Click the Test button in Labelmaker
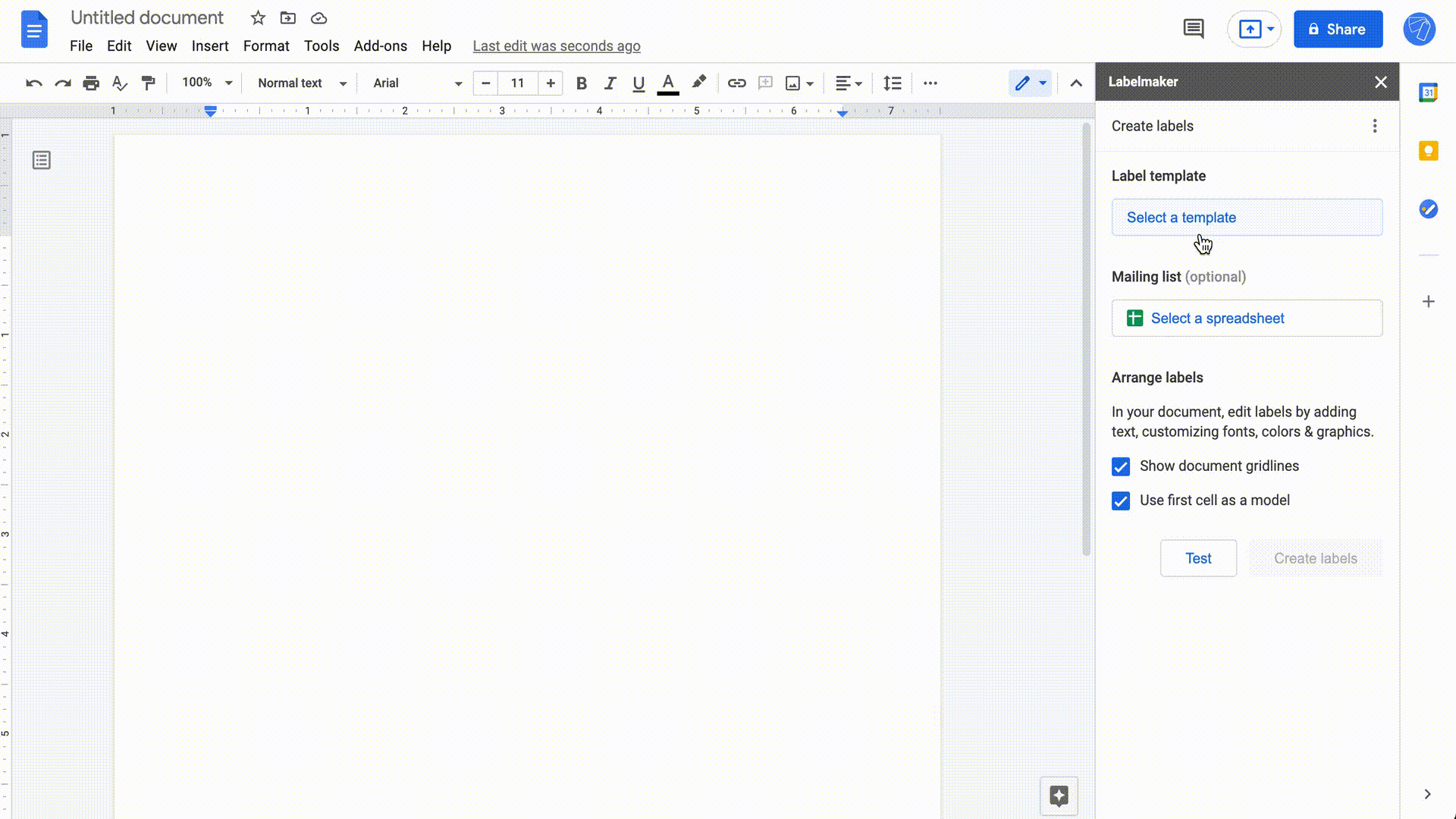 click(x=1198, y=558)
